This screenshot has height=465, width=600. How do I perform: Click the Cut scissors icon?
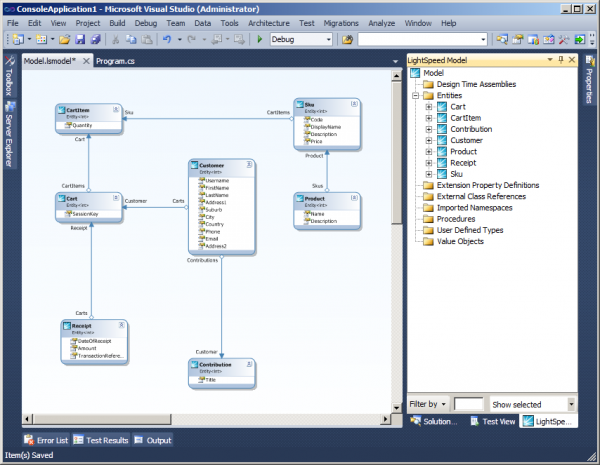[x=115, y=39]
